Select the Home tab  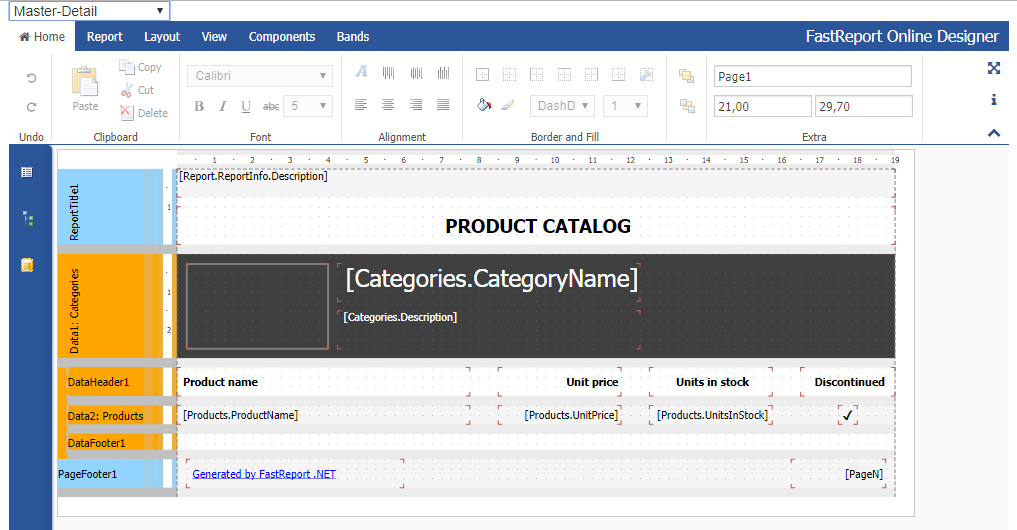(42, 37)
